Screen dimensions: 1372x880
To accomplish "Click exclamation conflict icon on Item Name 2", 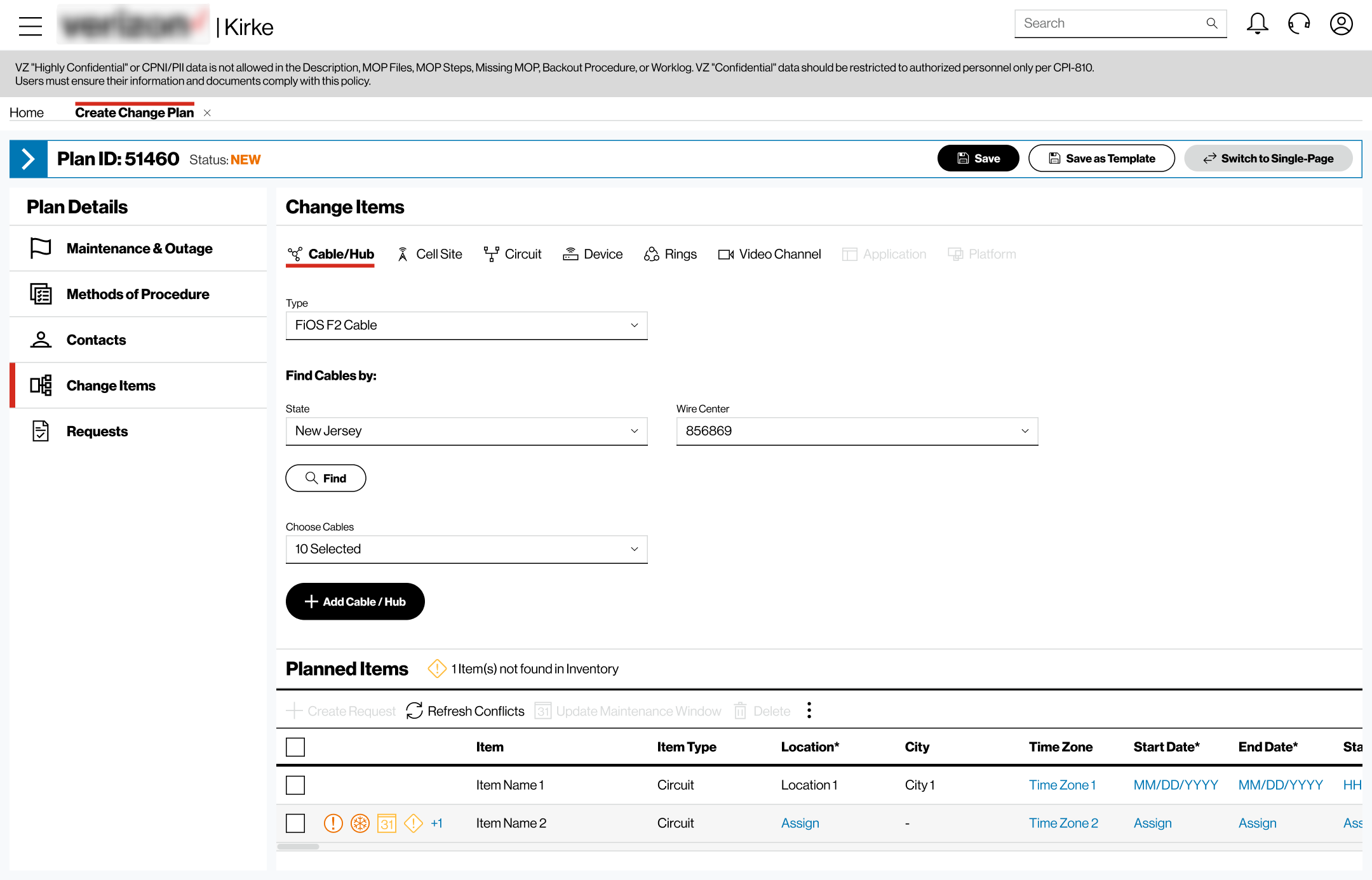I will click(x=333, y=823).
